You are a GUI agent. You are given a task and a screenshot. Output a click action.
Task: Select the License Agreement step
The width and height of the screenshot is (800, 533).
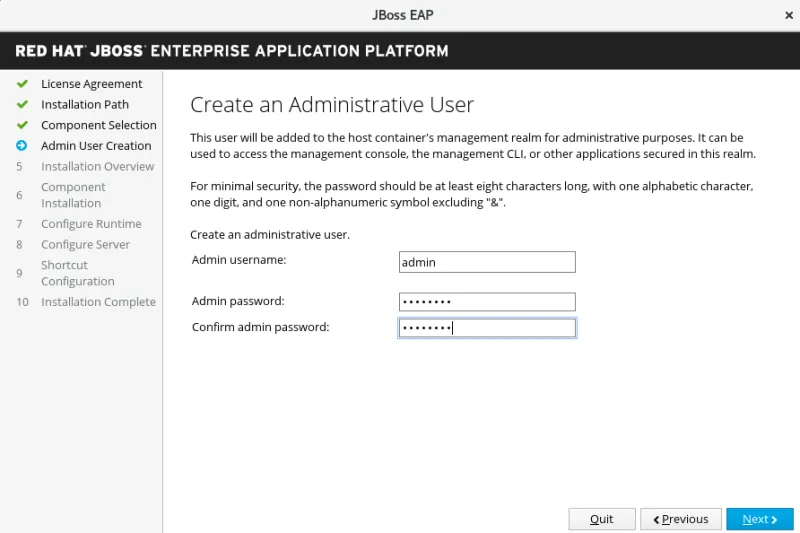pyautogui.click(x=92, y=84)
